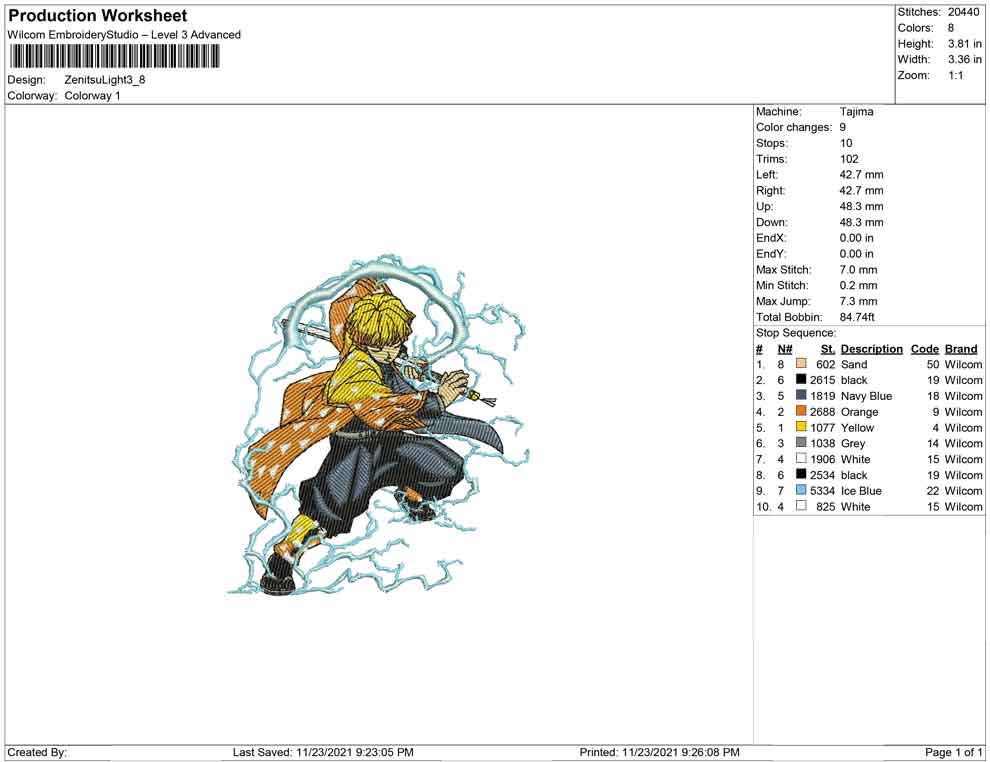Click the Machine value Tajima

tap(856, 112)
